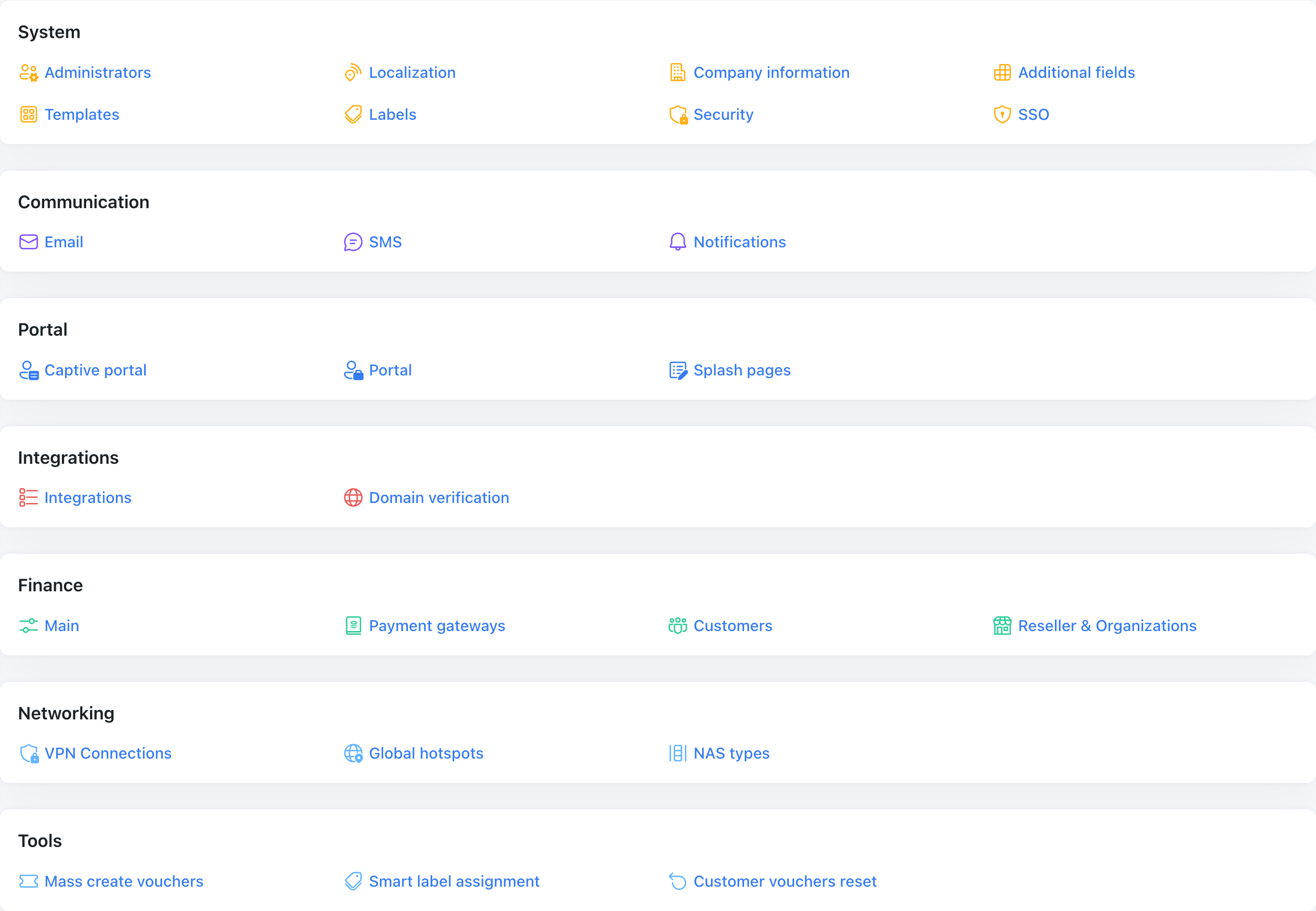1316x911 pixels.
Task: Click the Notifications bell icon
Action: tap(677, 242)
